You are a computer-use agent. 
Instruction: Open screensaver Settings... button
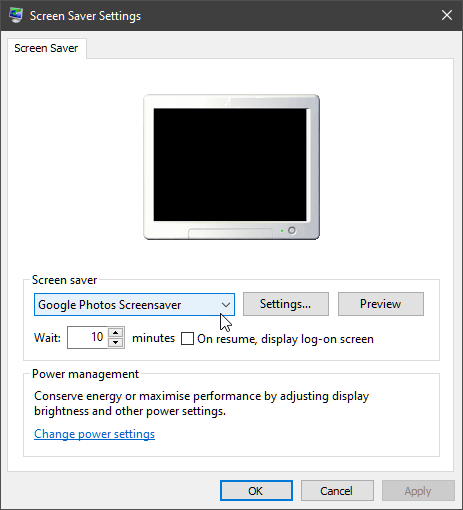[x=286, y=304]
